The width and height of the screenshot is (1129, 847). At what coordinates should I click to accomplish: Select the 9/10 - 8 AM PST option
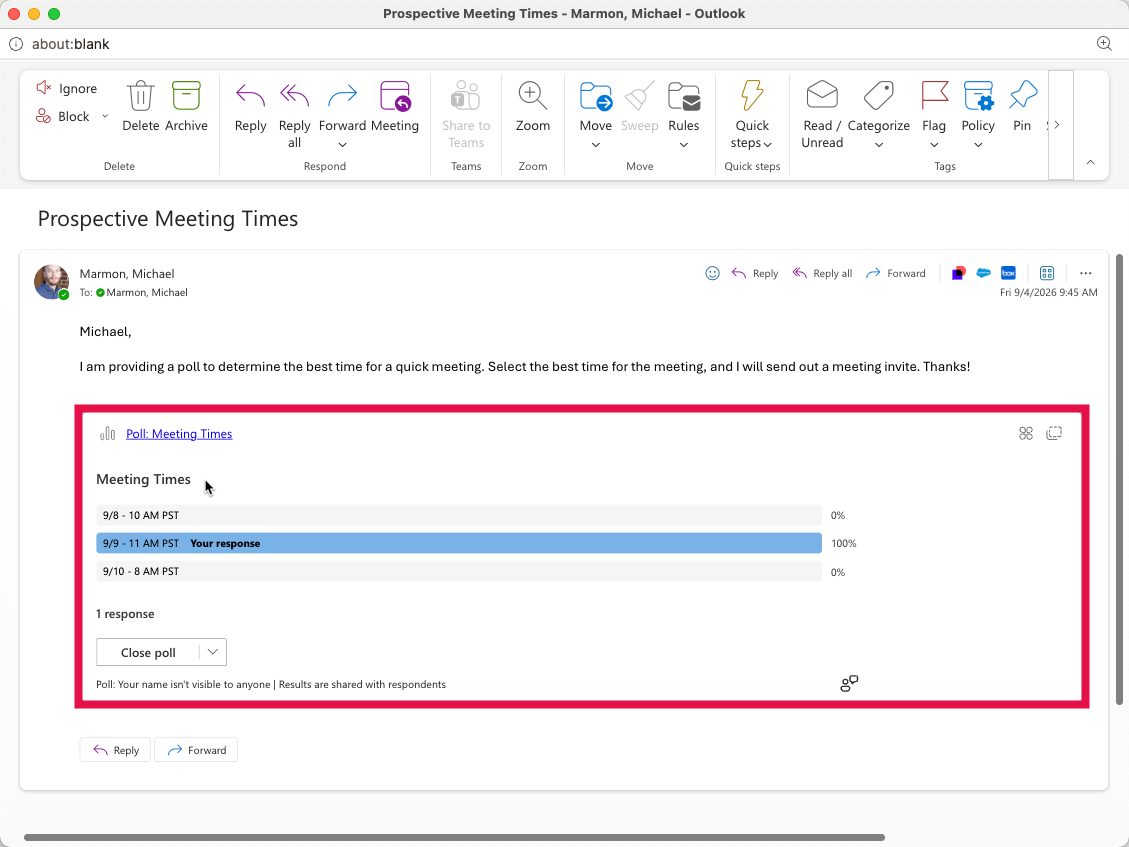click(x=459, y=571)
